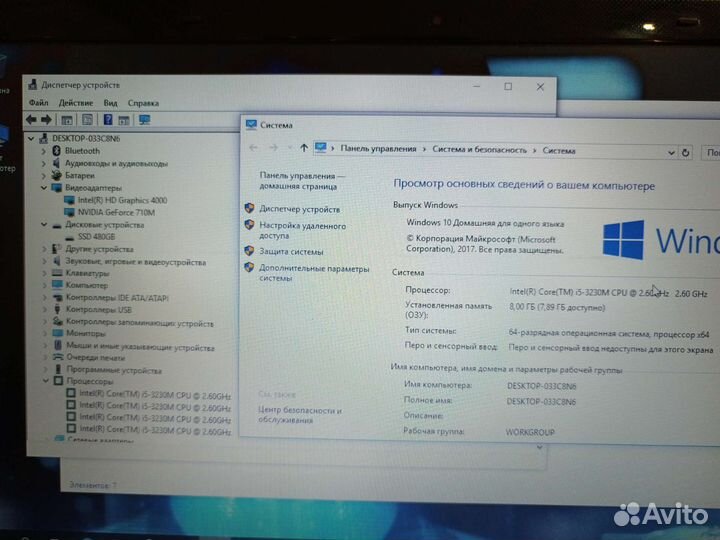This screenshot has height=540, width=720.
Task: Expand the Другие устройства node
Action: [x=45, y=249]
